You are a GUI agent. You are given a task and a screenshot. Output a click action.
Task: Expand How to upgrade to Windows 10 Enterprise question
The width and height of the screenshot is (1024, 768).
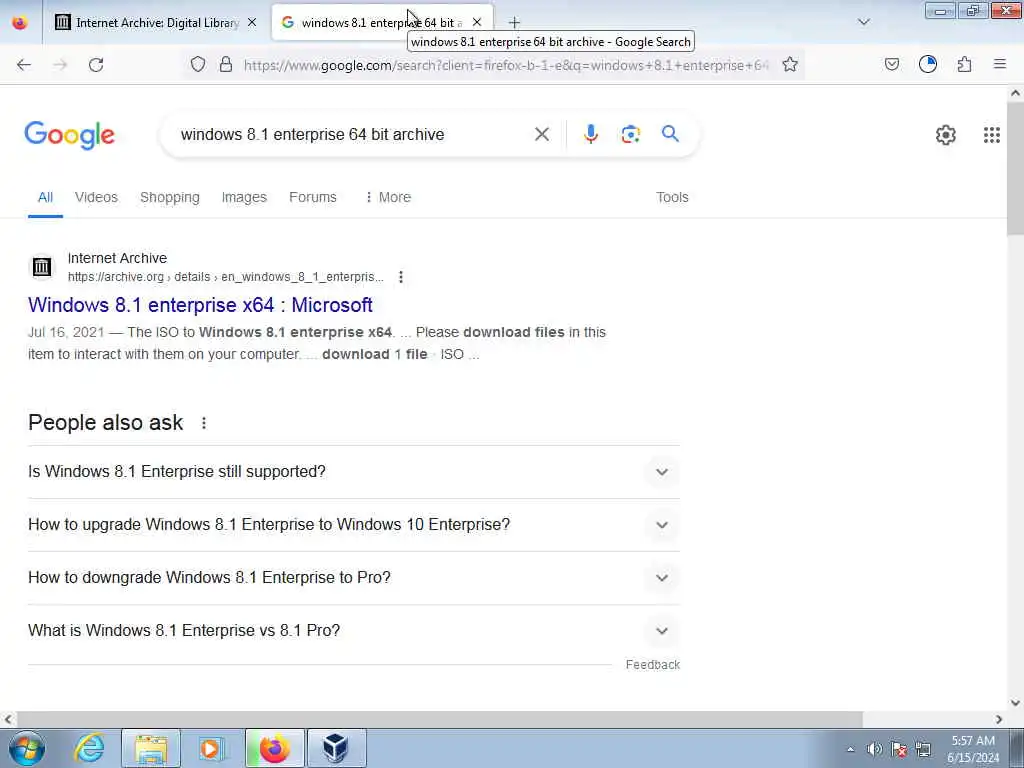pyautogui.click(x=354, y=524)
